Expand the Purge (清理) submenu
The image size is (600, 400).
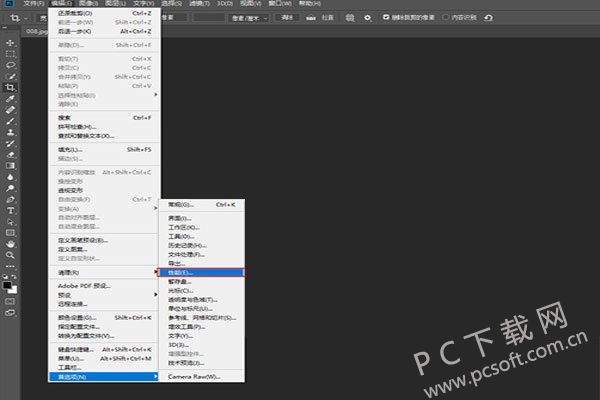coord(104,273)
